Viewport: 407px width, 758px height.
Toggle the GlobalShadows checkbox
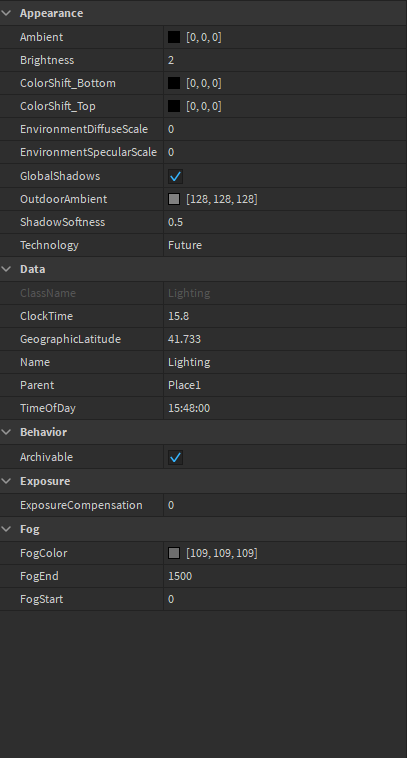175,176
